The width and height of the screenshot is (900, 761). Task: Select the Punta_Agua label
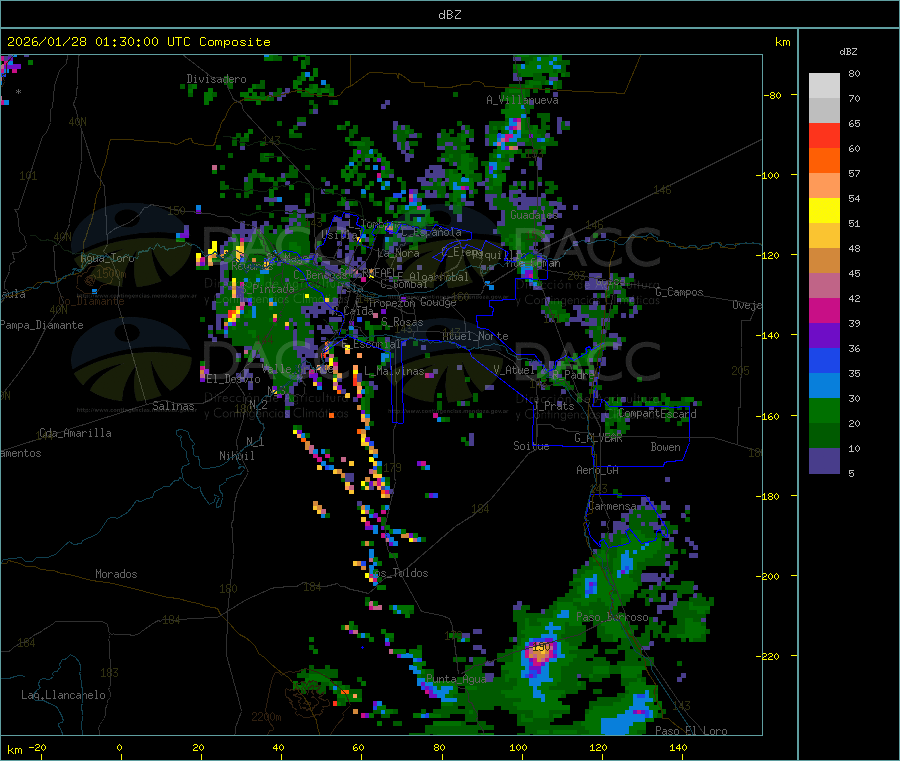point(456,679)
